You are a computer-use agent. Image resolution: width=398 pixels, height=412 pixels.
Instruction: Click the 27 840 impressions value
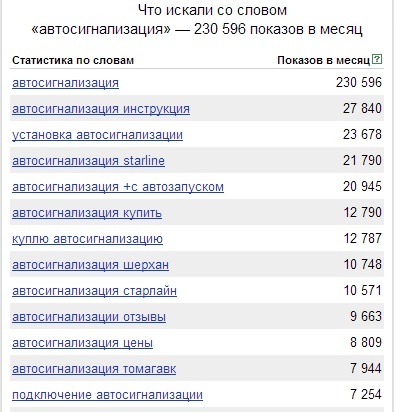362,108
